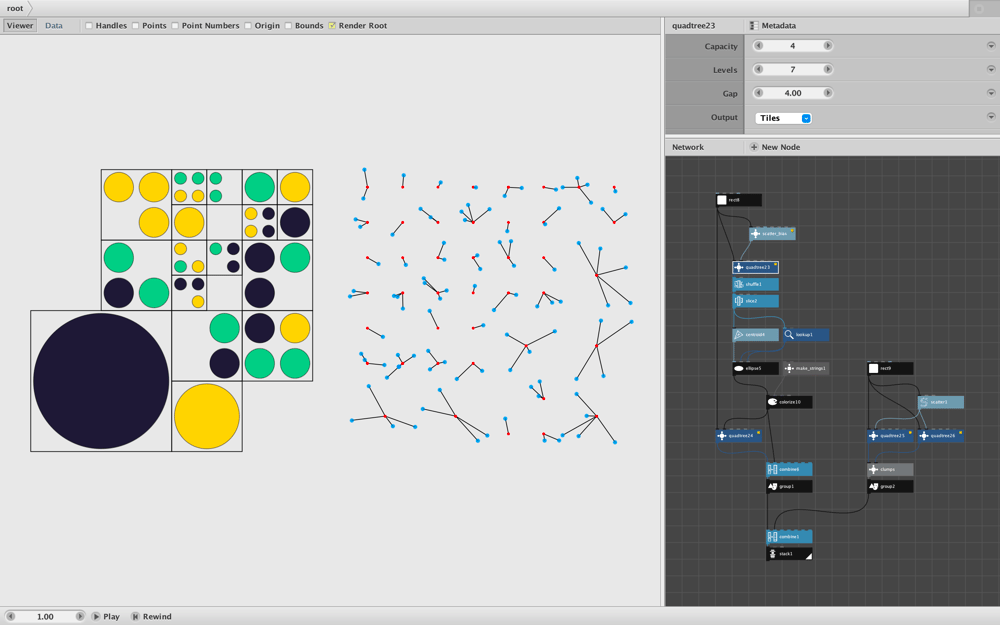Select the quadtree26 node icon
1000x625 pixels.
coord(924,436)
